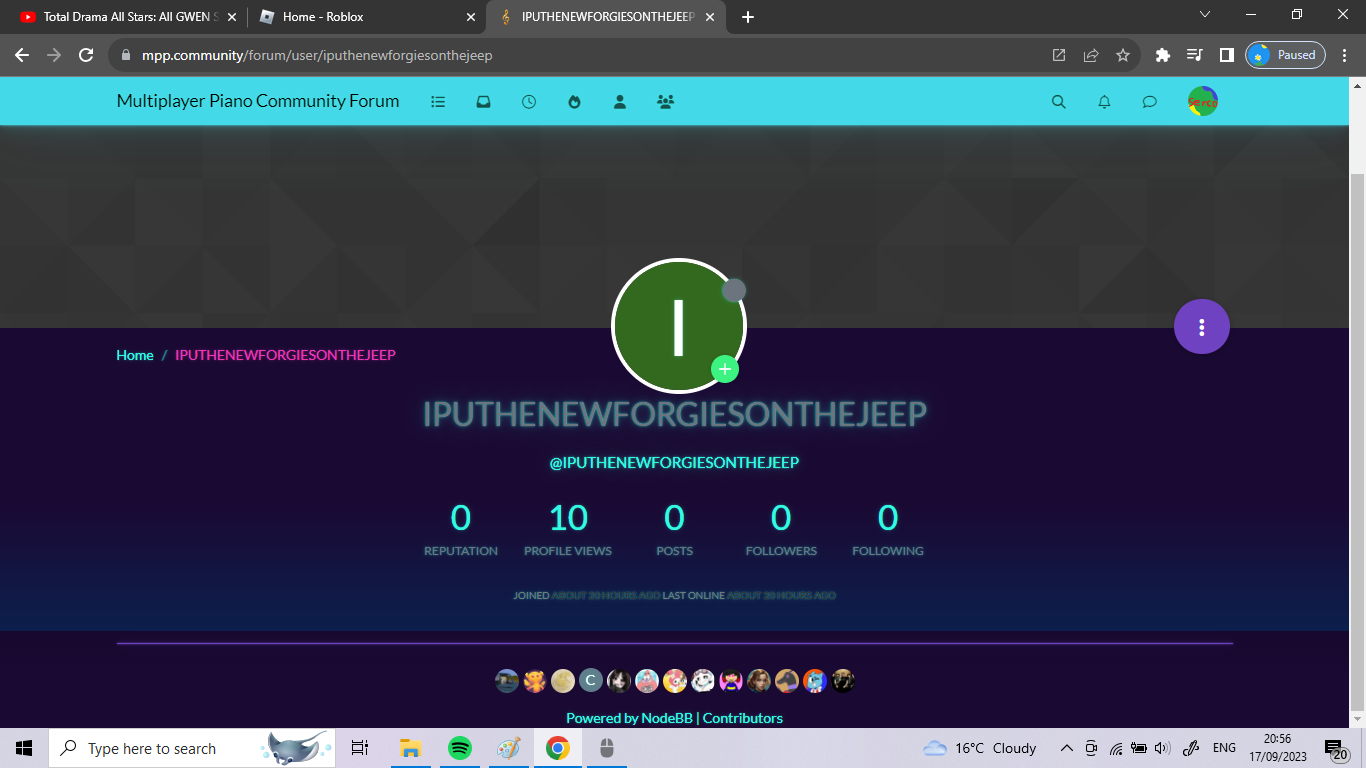Open the notifications bell icon

(1104, 101)
